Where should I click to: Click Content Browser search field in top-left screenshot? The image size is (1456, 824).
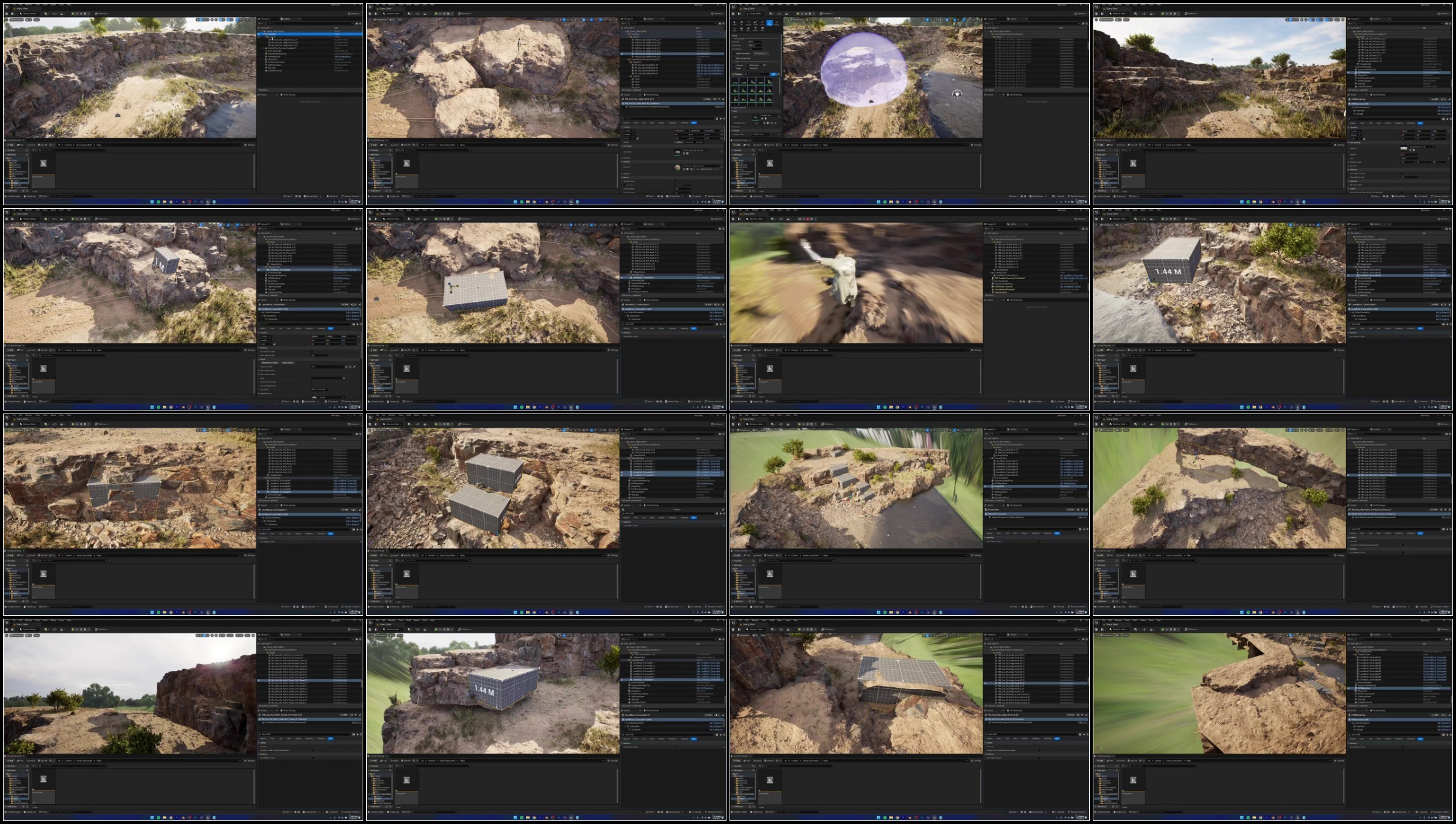(72, 150)
